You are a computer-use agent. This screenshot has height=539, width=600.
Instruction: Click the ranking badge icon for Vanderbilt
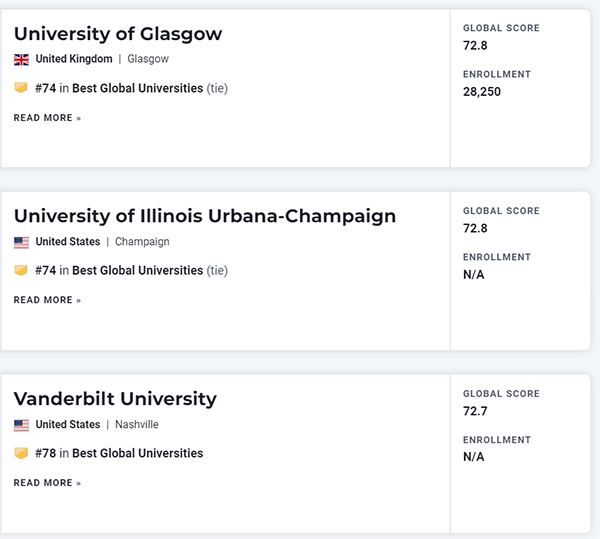(x=21, y=453)
